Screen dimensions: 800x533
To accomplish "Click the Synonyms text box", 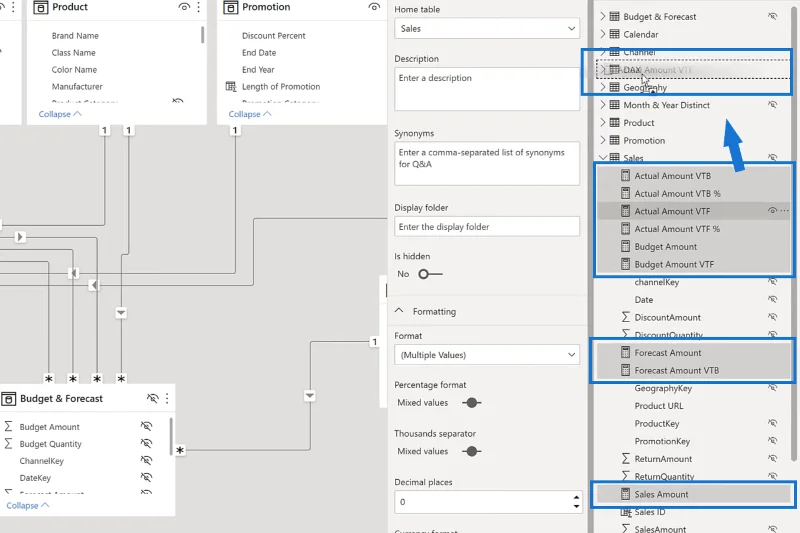I will pyautogui.click(x=487, y=164).
